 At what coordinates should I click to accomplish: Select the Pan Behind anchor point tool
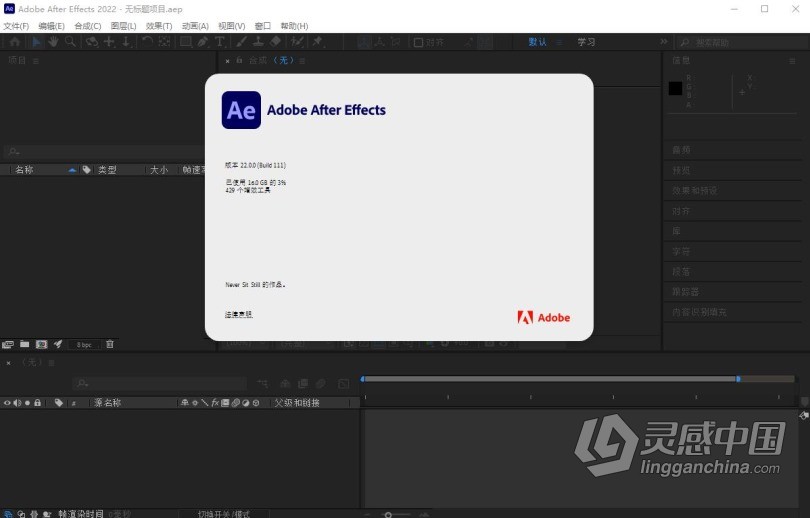pyautogui.click(x=164, y=42)
